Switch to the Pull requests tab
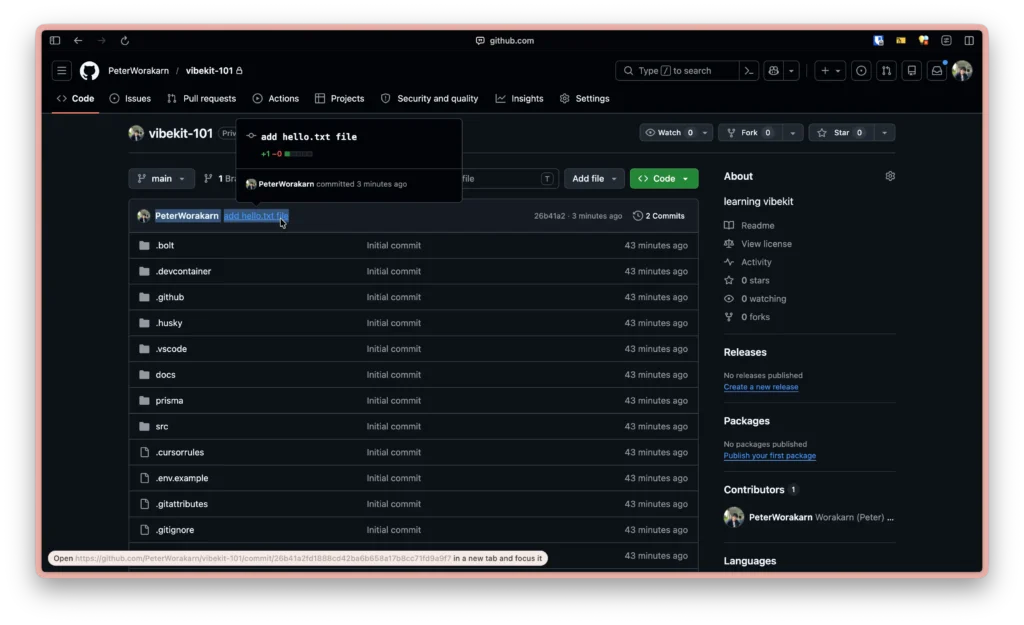Image resolution: width=1024 pixels, height=625 pixels. click(x=201, y=99)
